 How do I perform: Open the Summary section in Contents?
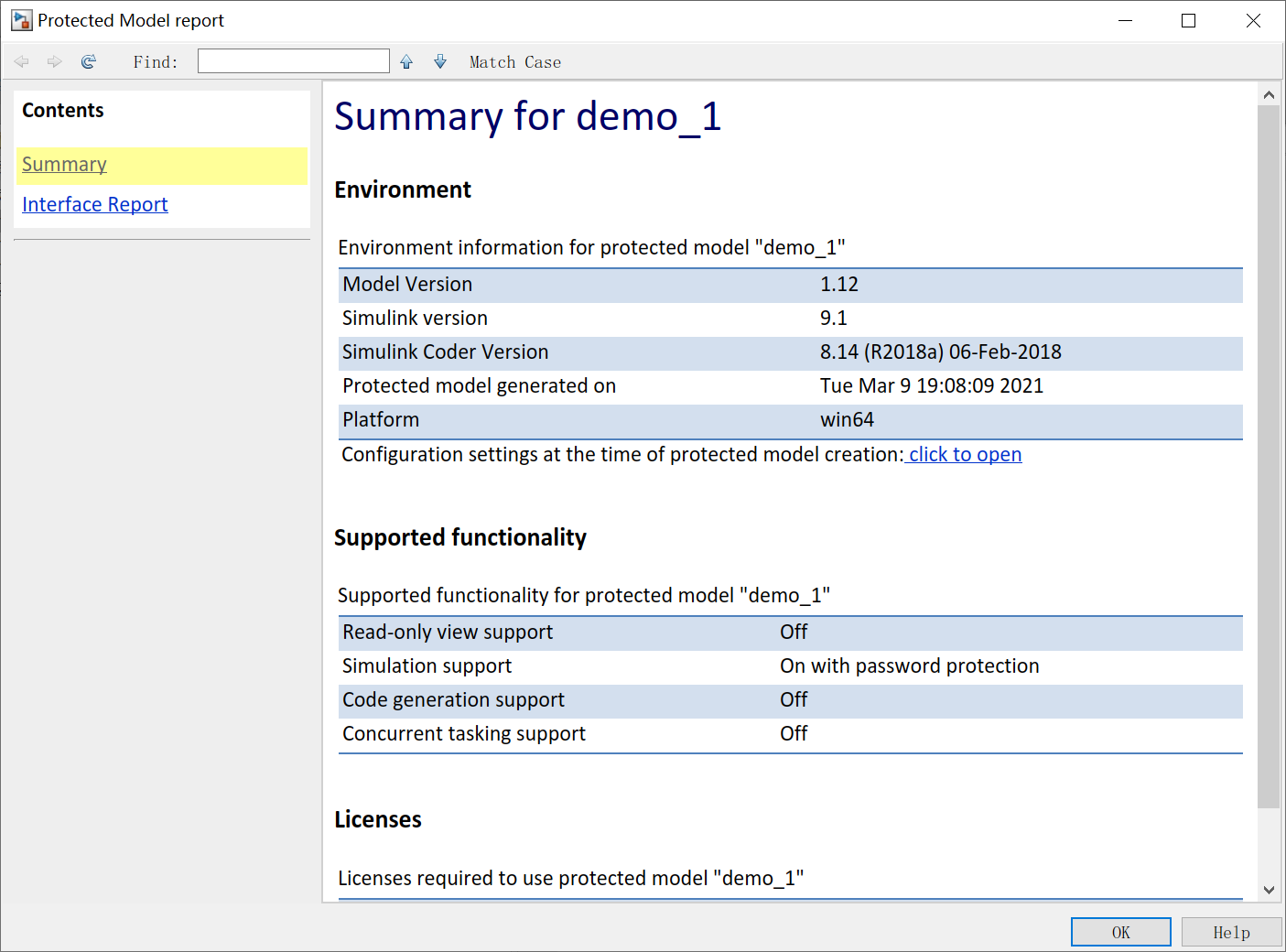tap(64, 165)
